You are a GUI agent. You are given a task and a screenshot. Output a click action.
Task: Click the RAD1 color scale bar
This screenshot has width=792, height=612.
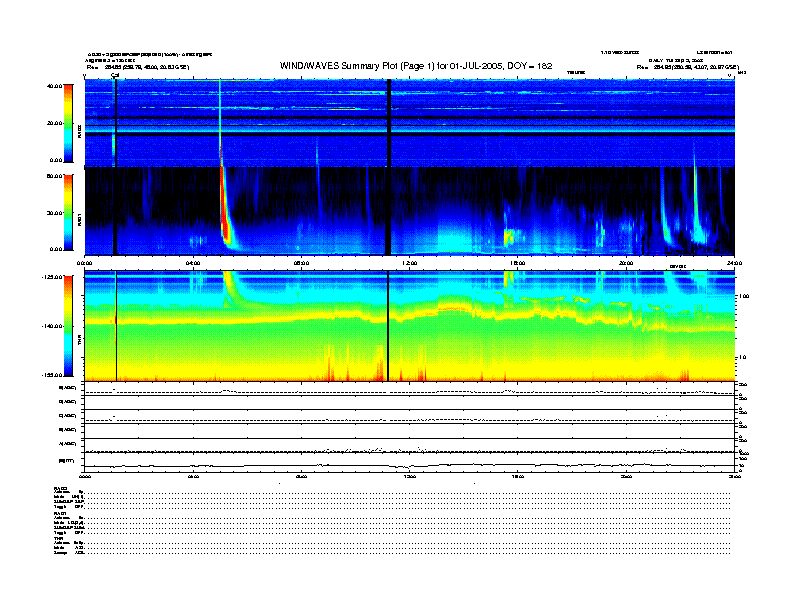click(68, 212)
